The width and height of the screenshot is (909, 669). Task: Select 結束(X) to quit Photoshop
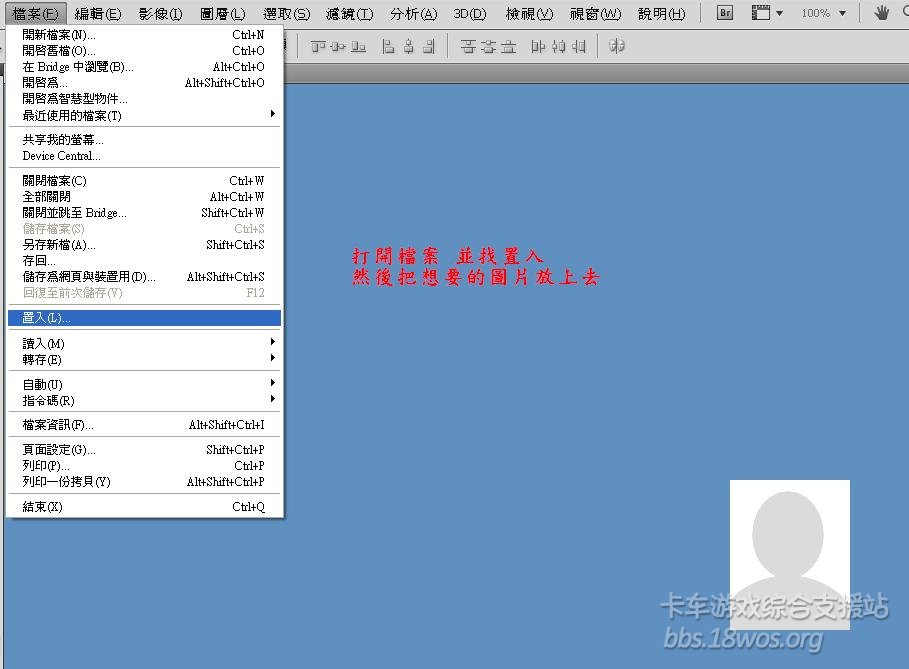pos(144,507)
